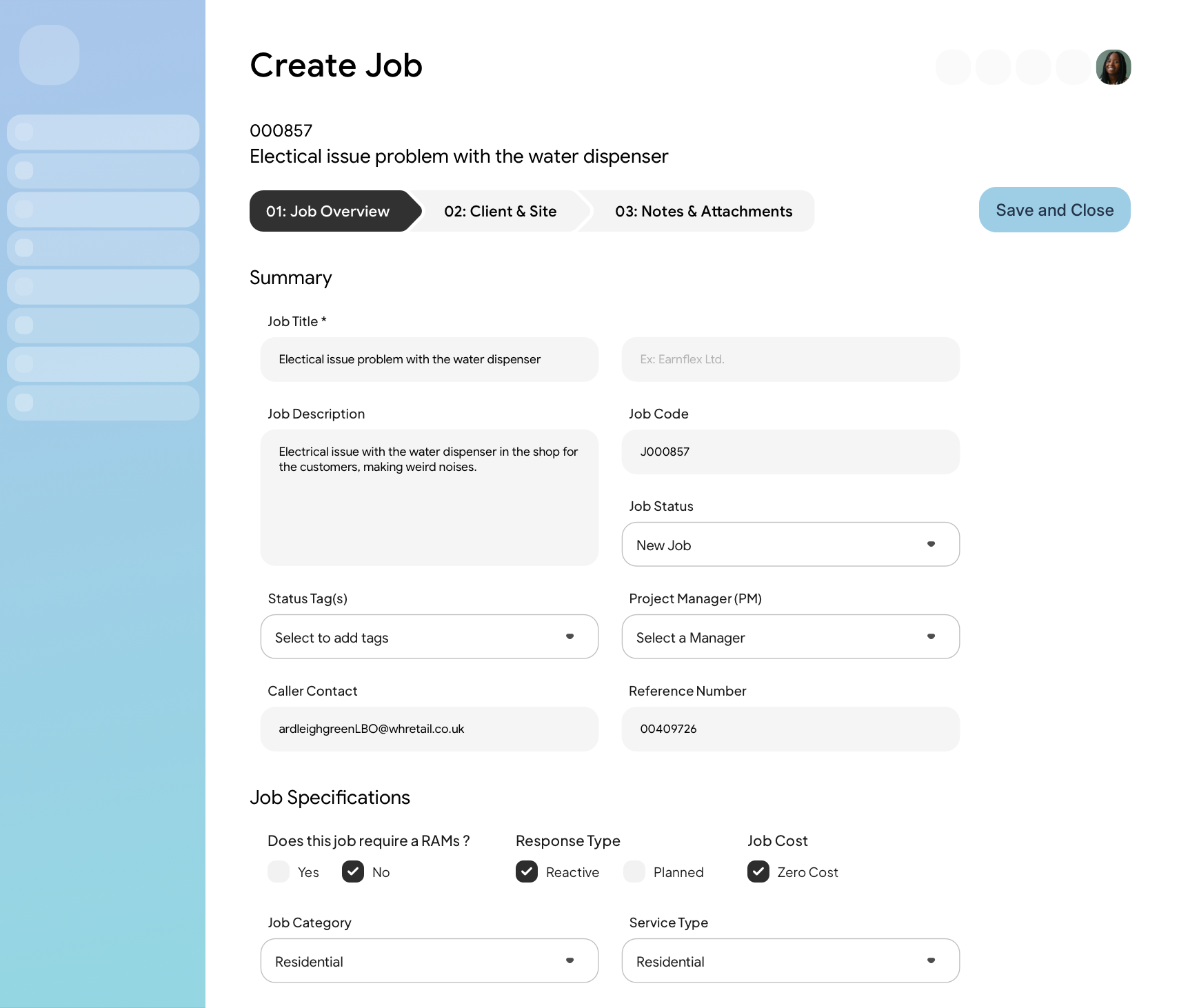This screenshot has width=1179, height=1008.
Task: Switch to the "03: Notes & Attachments" tab
Action: tap(704, 211)
